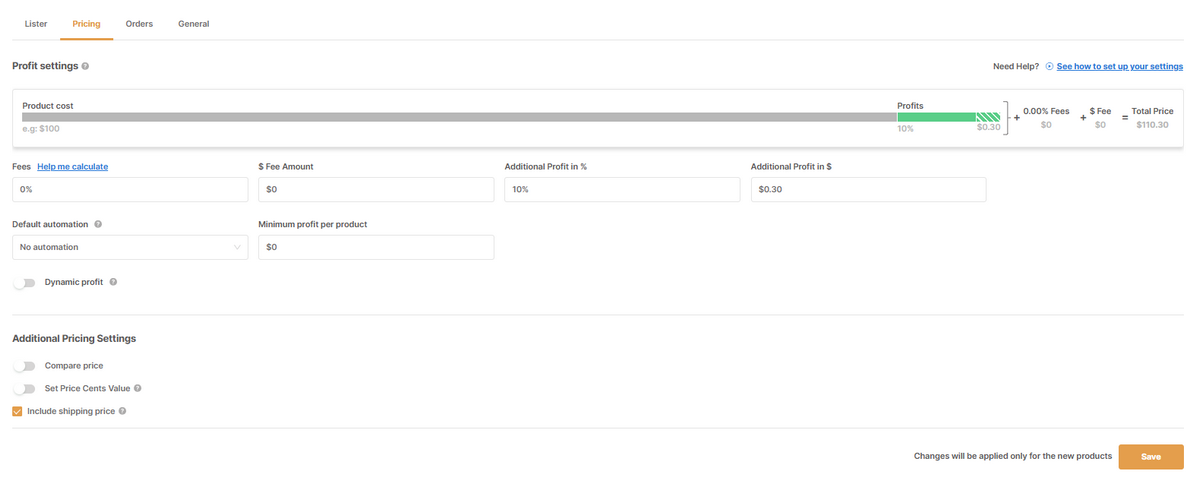Click help icon beside Set Price Cents Value
The height and width of the screenshot is (481, 1200).
[138, 388]
